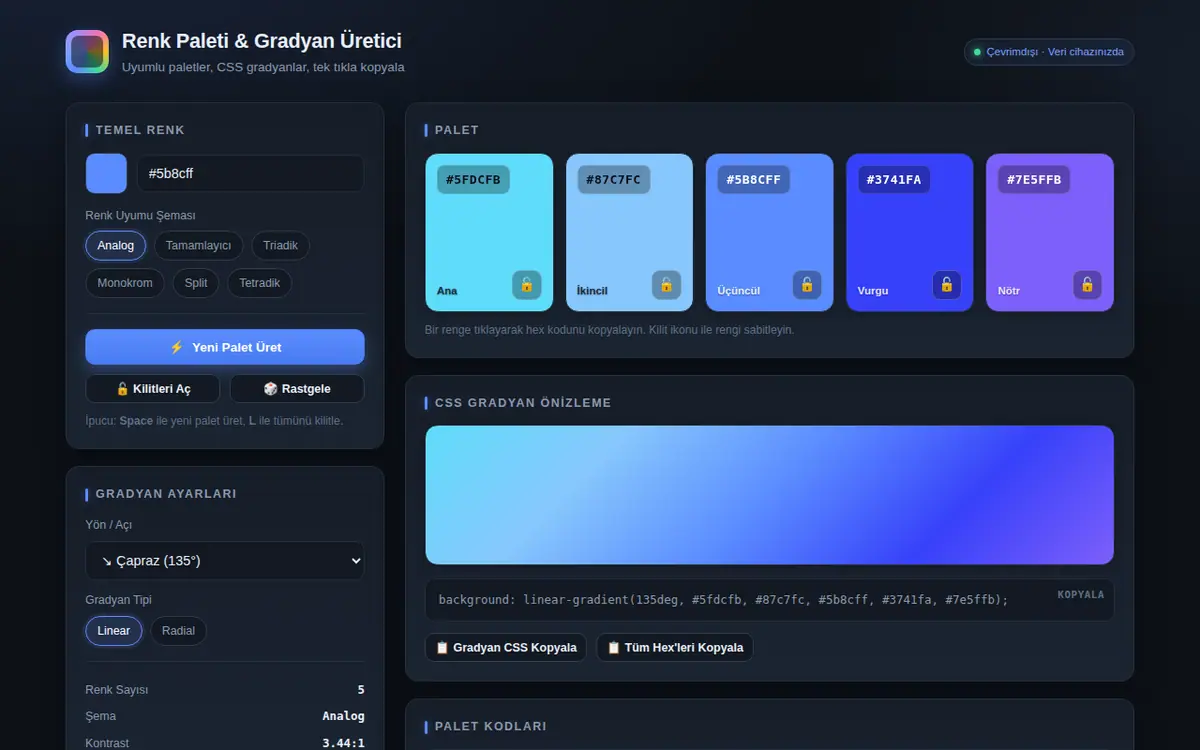Click the Yeni Palet Üret button
The width and height of the screenshot is (1200, 750).
pos(225,347)
